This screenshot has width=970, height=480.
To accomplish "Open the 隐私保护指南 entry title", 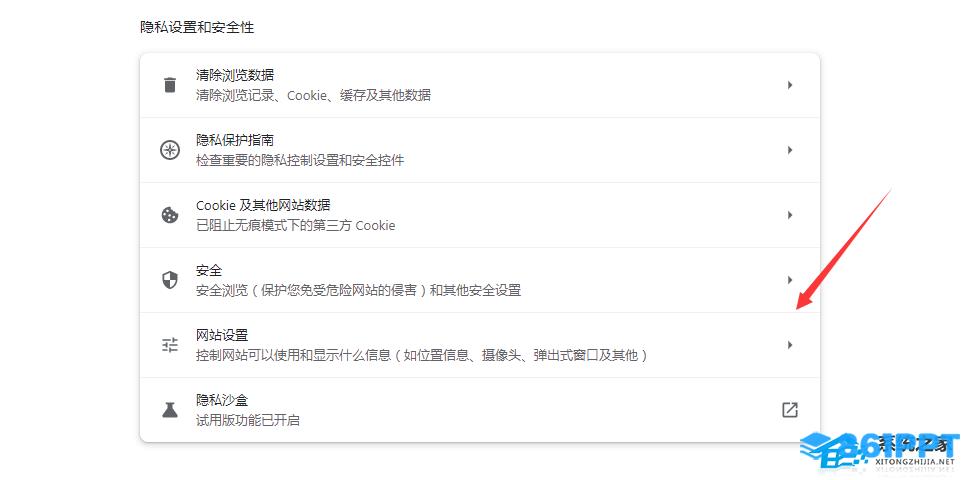I will click(235, 140).
